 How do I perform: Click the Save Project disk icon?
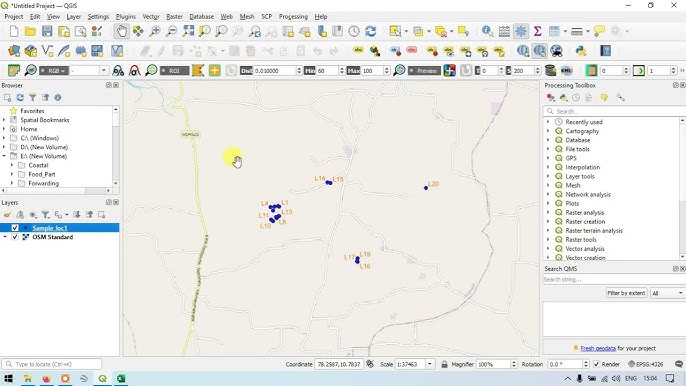click(x=47, y=31)
